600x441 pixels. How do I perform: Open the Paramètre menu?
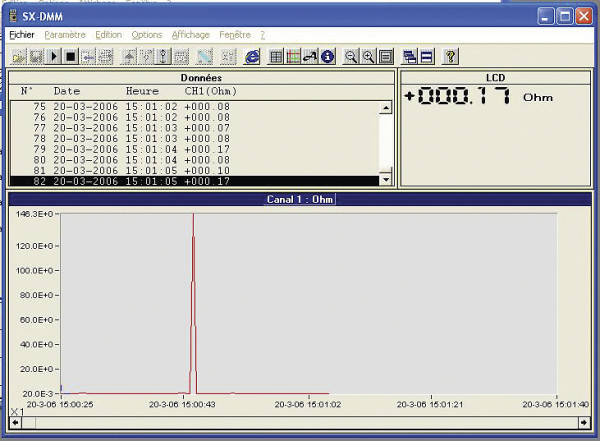[x=65, y=35]
